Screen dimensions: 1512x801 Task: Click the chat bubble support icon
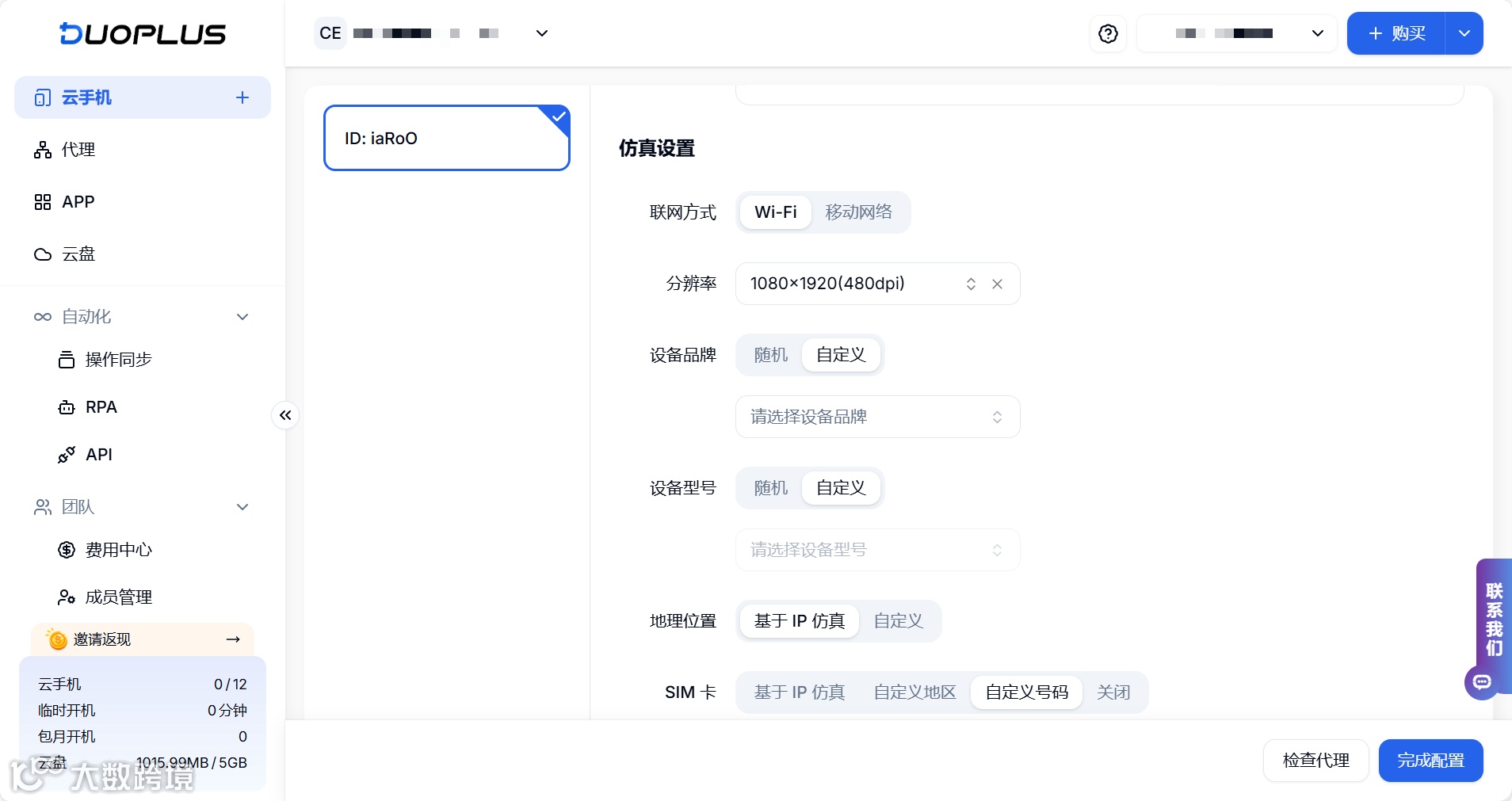coord(1482,682)
